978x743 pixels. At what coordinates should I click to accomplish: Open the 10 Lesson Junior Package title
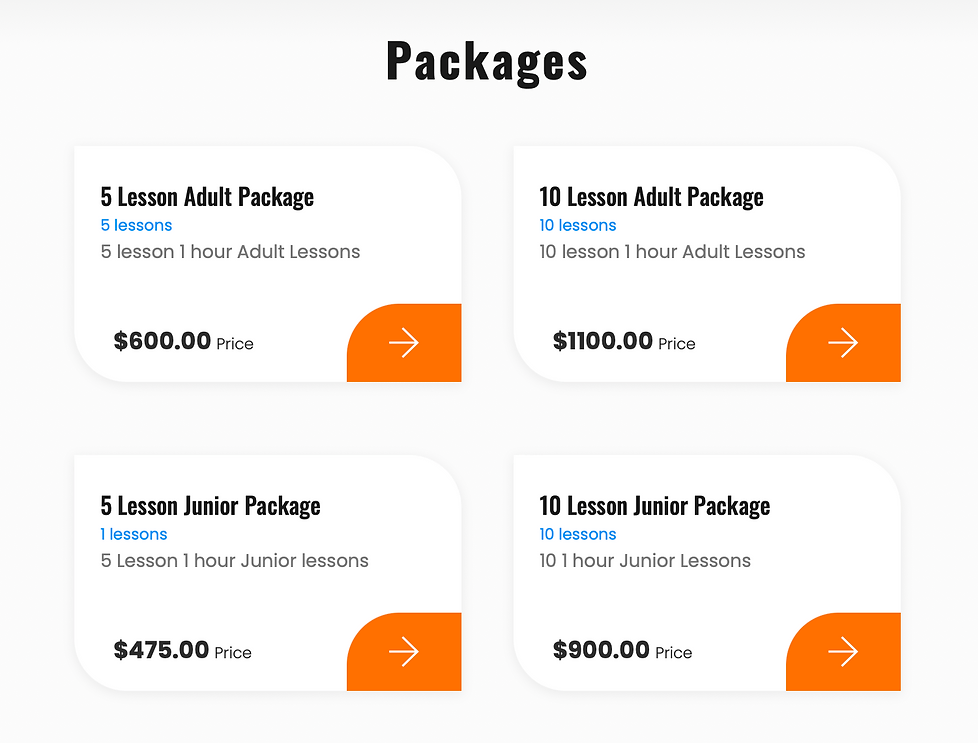(x=654, y=506)
